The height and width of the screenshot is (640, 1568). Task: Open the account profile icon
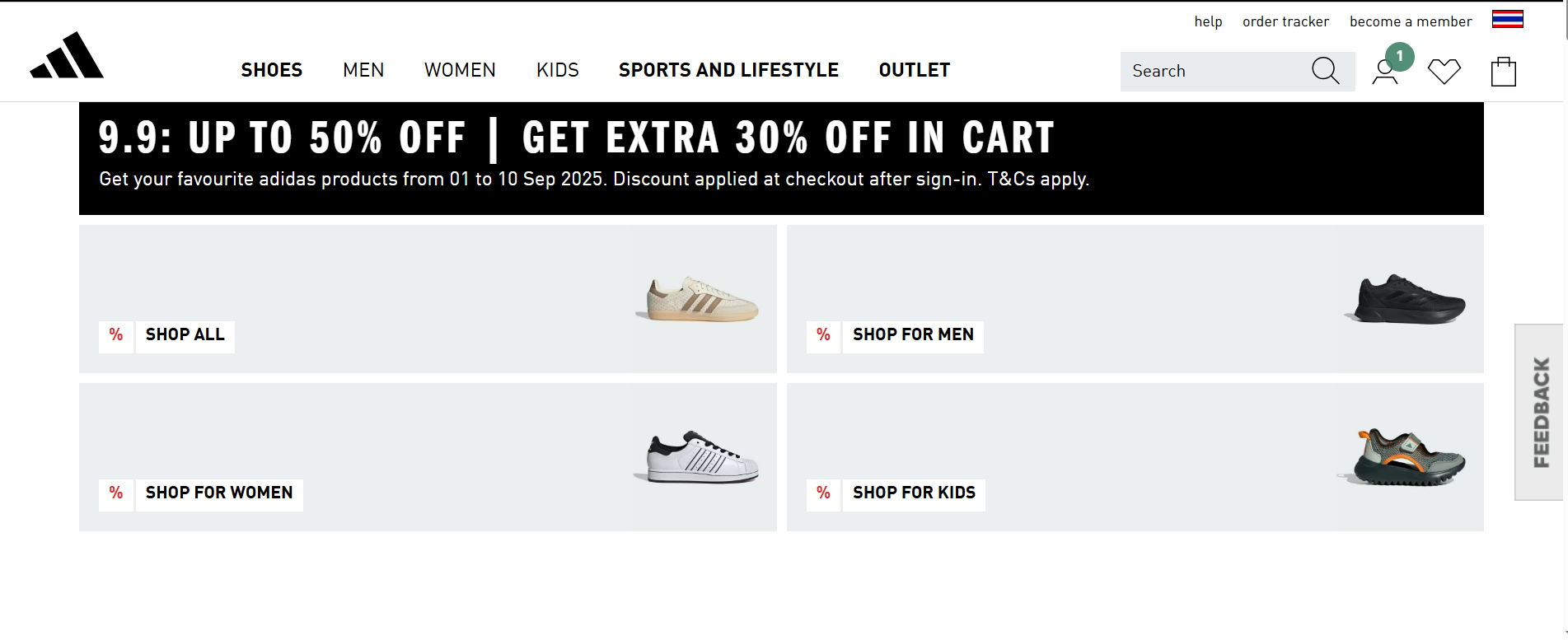click(x=1385, y=72)
